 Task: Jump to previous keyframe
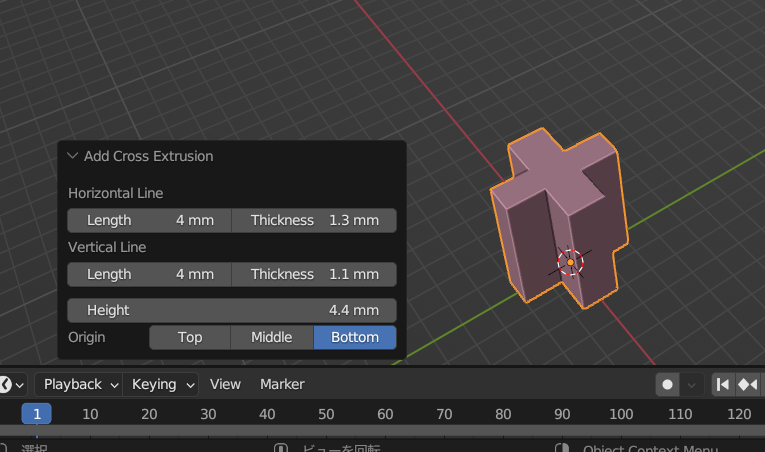pyautogui.click(x=748, y=385)
